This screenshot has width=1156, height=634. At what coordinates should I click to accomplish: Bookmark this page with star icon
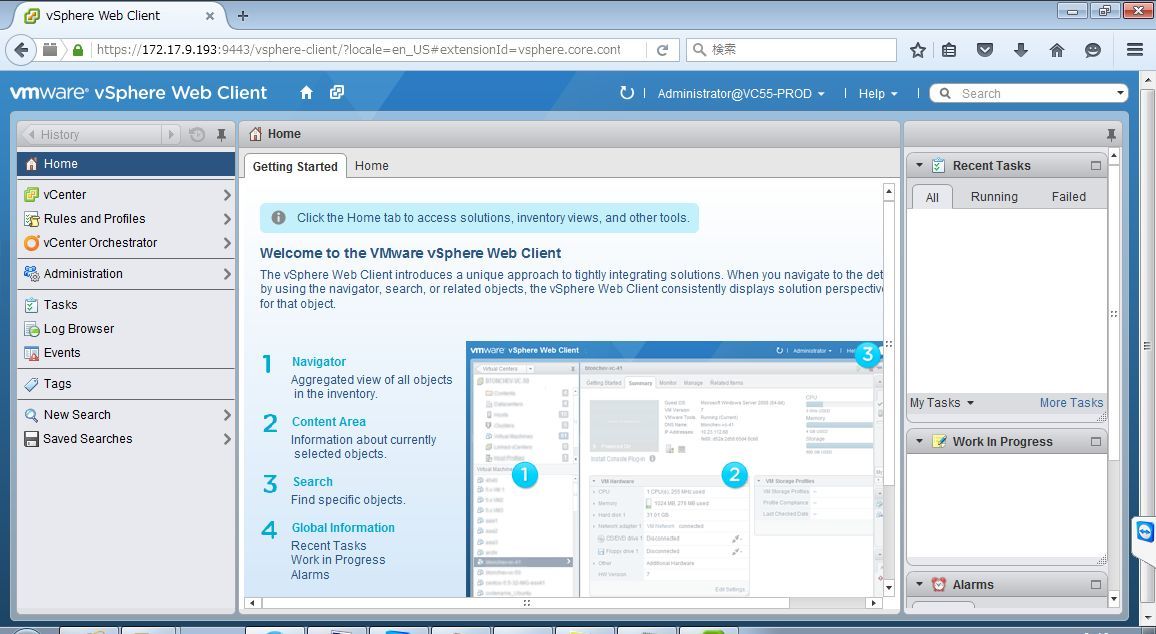click(917, 49)
